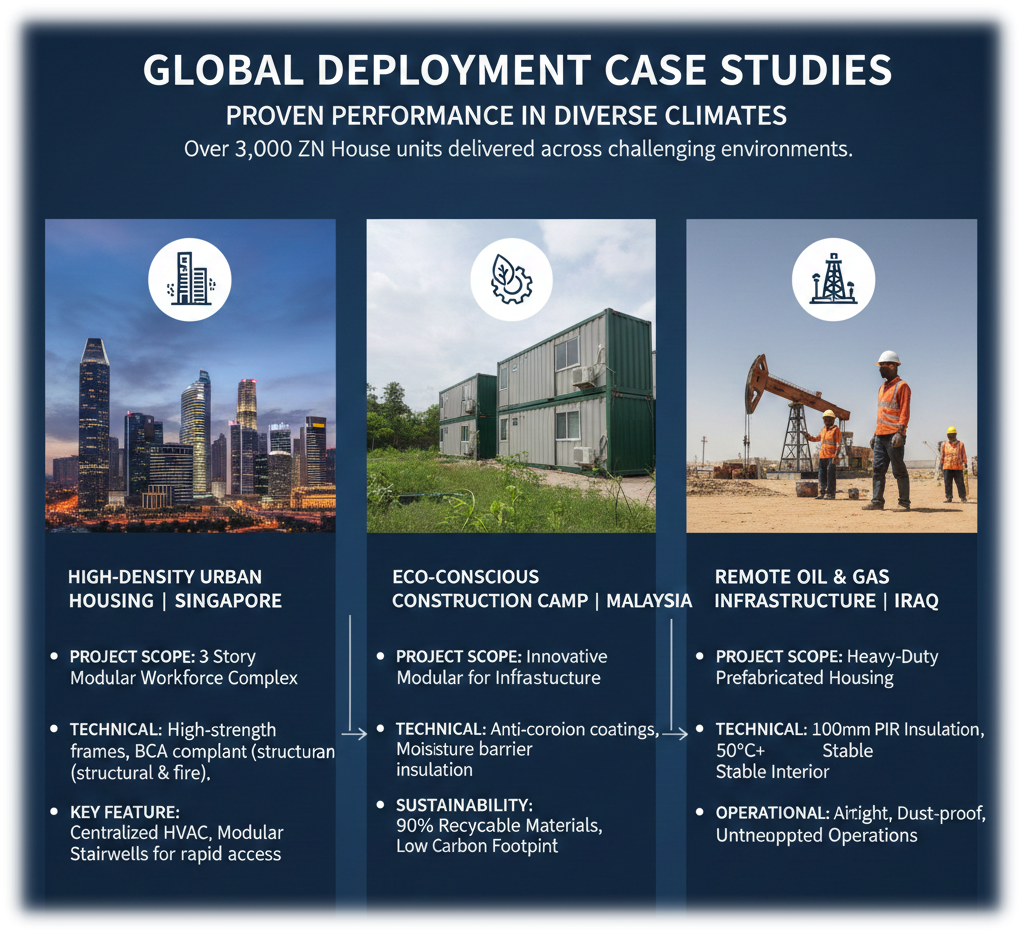Viewport: 1022px width, 933px height.
Task: Open the green container camp photo
Action: point(511,420)
